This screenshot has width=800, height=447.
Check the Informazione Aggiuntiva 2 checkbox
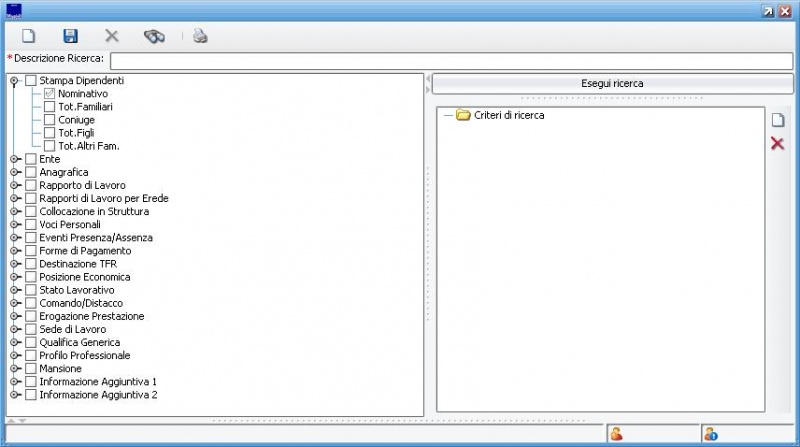coord(31,395)
